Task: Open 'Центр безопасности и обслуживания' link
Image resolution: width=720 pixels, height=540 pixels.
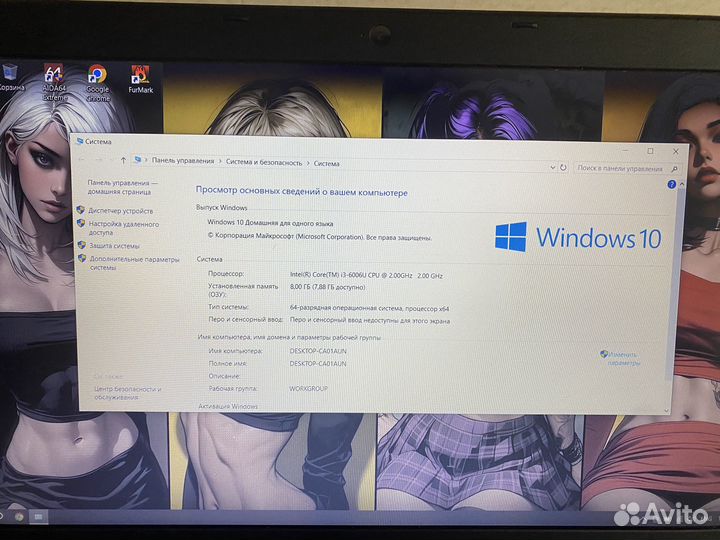Action: [128, 393]
